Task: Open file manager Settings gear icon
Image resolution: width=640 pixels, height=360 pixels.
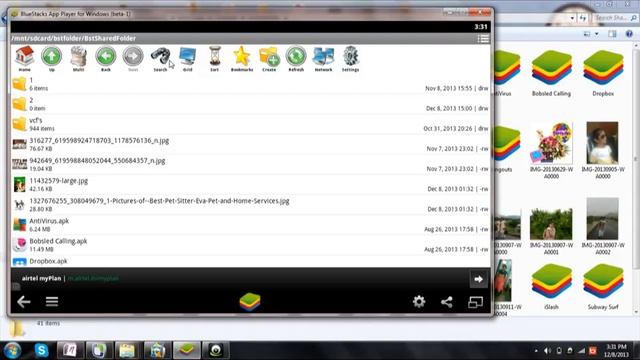Action: pyautogui.click(x=351, y=58)
